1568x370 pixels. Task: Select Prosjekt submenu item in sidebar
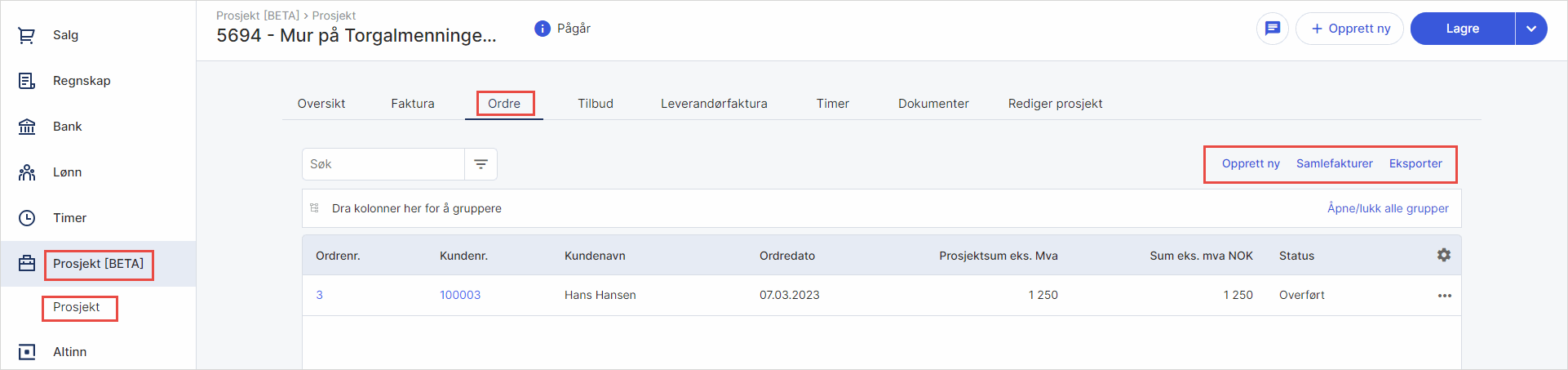[77, 307]
